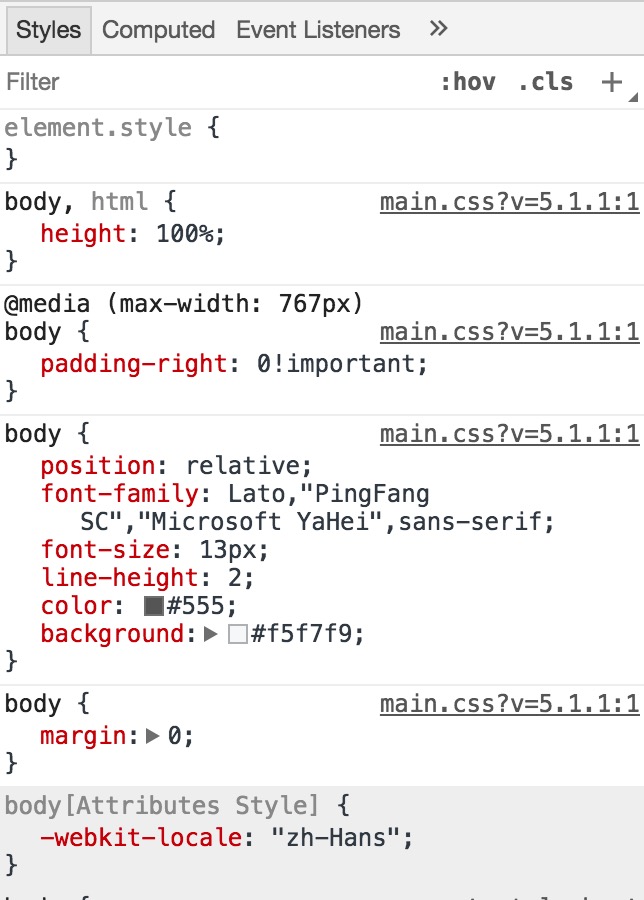Viewport: 644px width, 900px height.
Task: Open the #f5f7f9 background color swatch
Action: point(238,634)
